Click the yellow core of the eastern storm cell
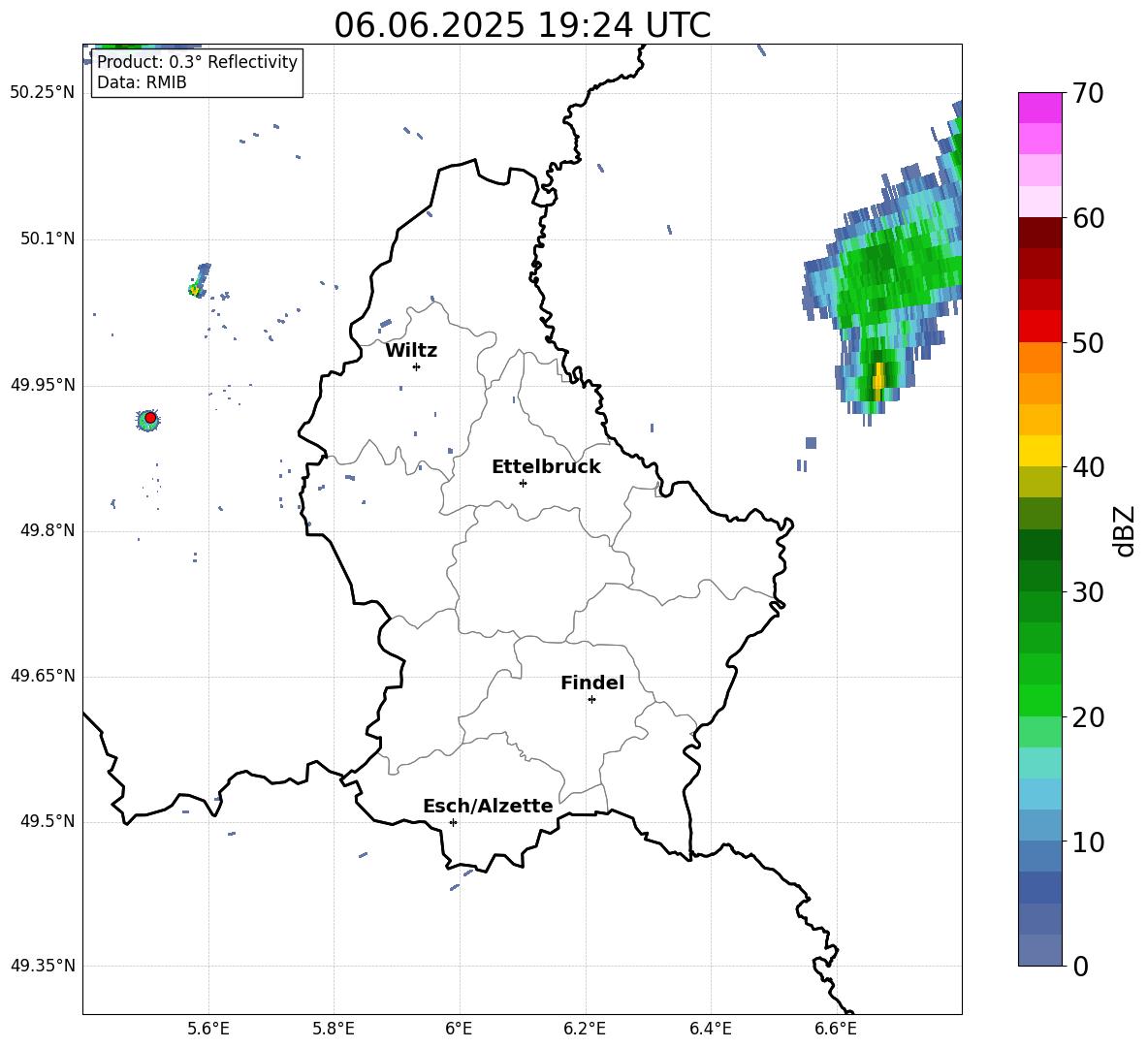Screen dimensions: 1148x1048 click(878, 378)
